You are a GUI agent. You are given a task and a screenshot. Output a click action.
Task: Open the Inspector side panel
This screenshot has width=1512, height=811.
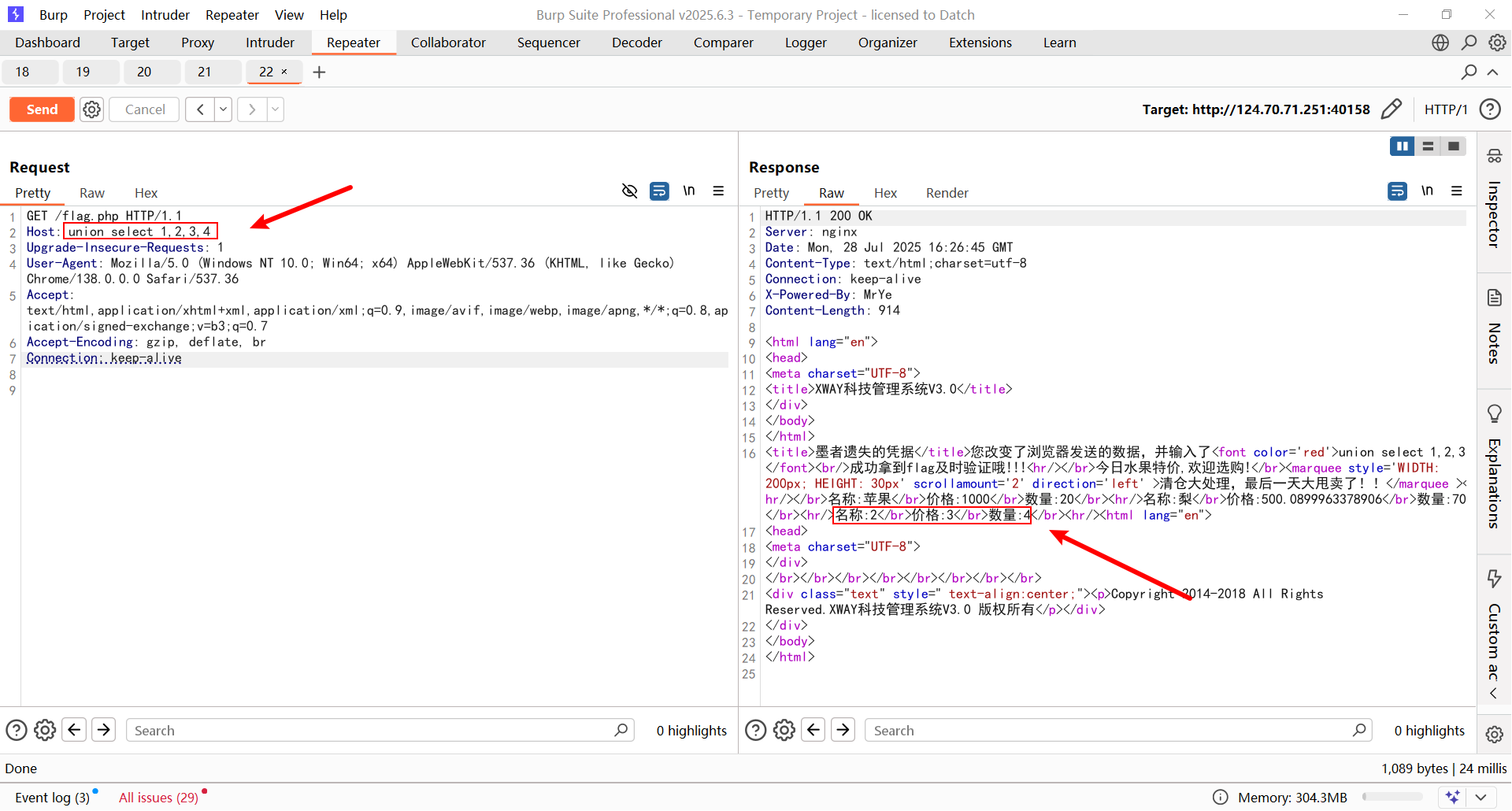pos(1494,198)
